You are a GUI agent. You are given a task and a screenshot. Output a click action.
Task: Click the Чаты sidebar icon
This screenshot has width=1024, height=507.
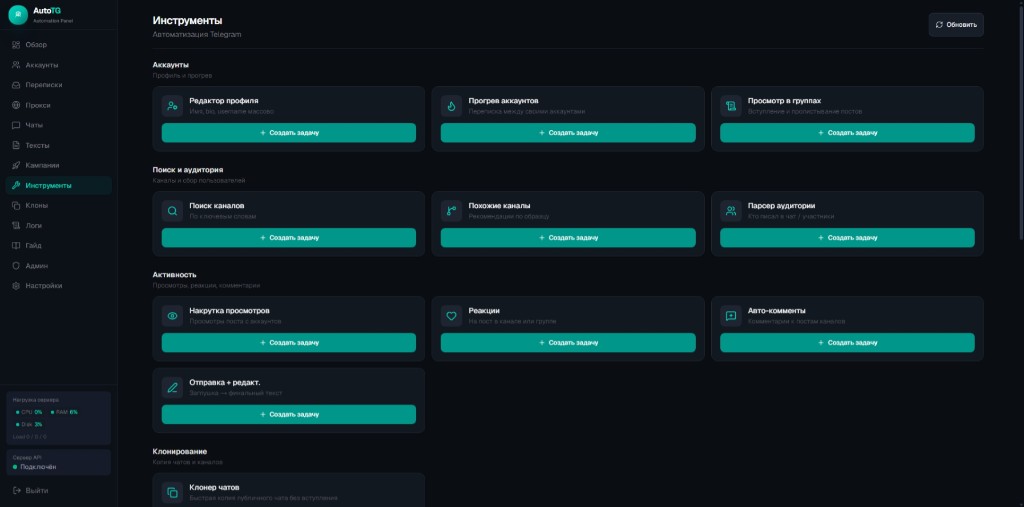click(x=16, y=125)
